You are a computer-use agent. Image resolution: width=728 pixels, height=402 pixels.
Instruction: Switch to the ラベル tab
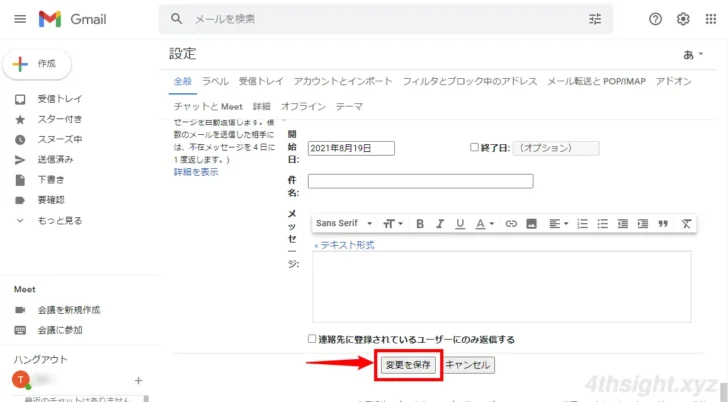215,81
